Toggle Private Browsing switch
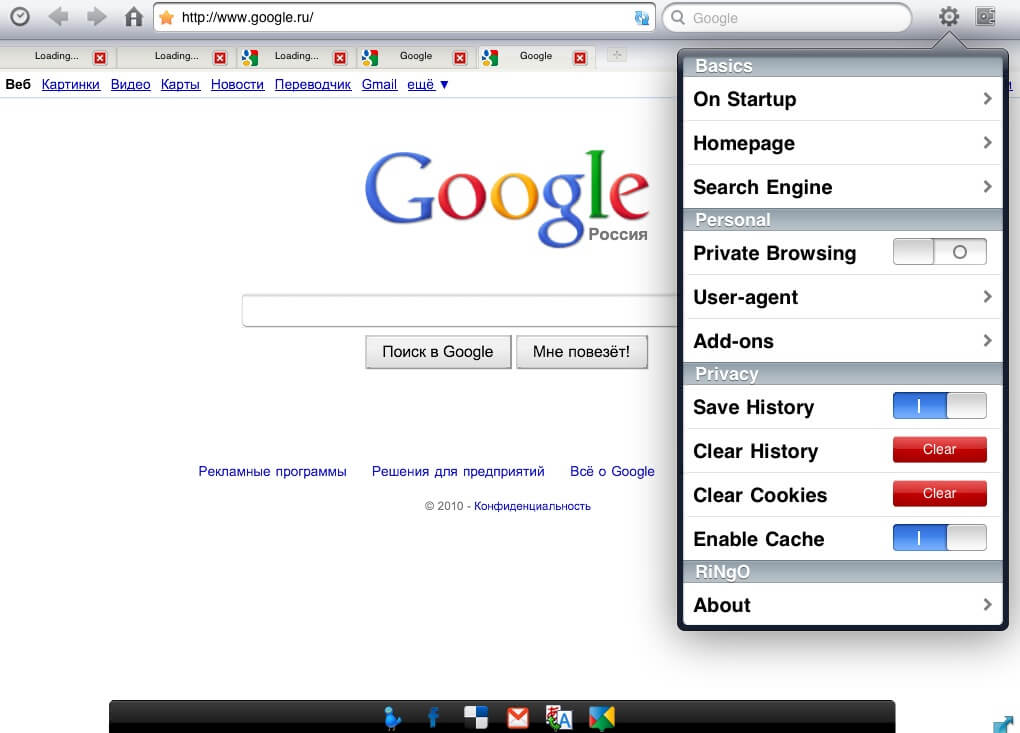 (x=939, y=252)
